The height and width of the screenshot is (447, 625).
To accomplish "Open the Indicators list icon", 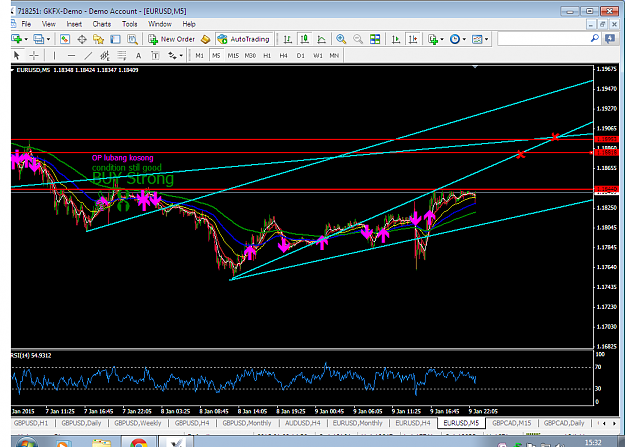I will (x=432, y=39).
